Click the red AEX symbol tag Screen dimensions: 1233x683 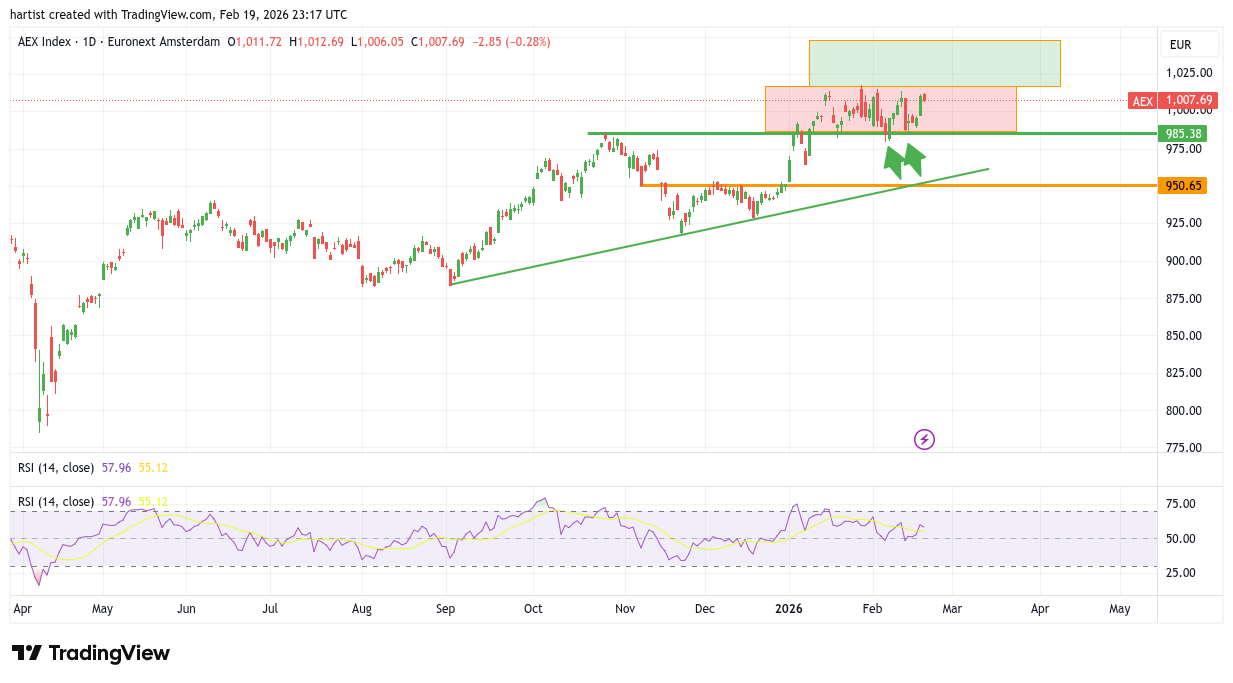point(1142,100)
